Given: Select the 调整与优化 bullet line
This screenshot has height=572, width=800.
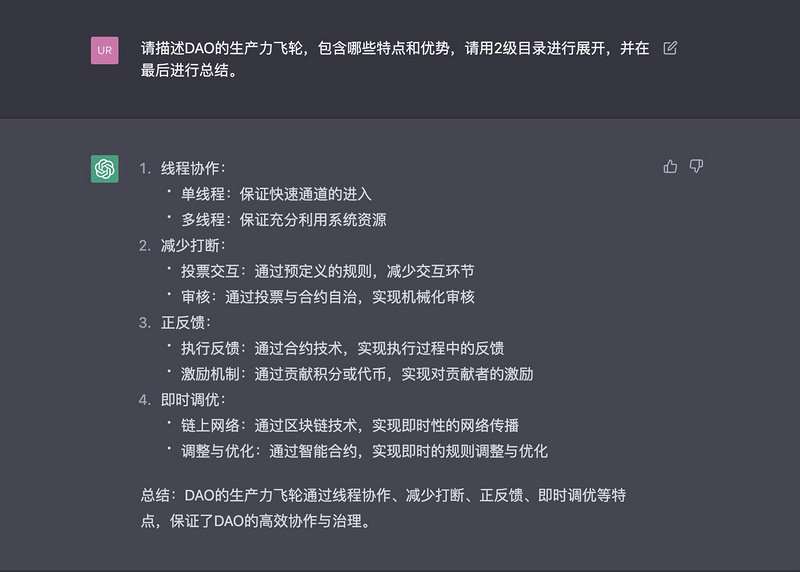Looking at the screenshot, I should pyautogui.click(x=364, y=451).
